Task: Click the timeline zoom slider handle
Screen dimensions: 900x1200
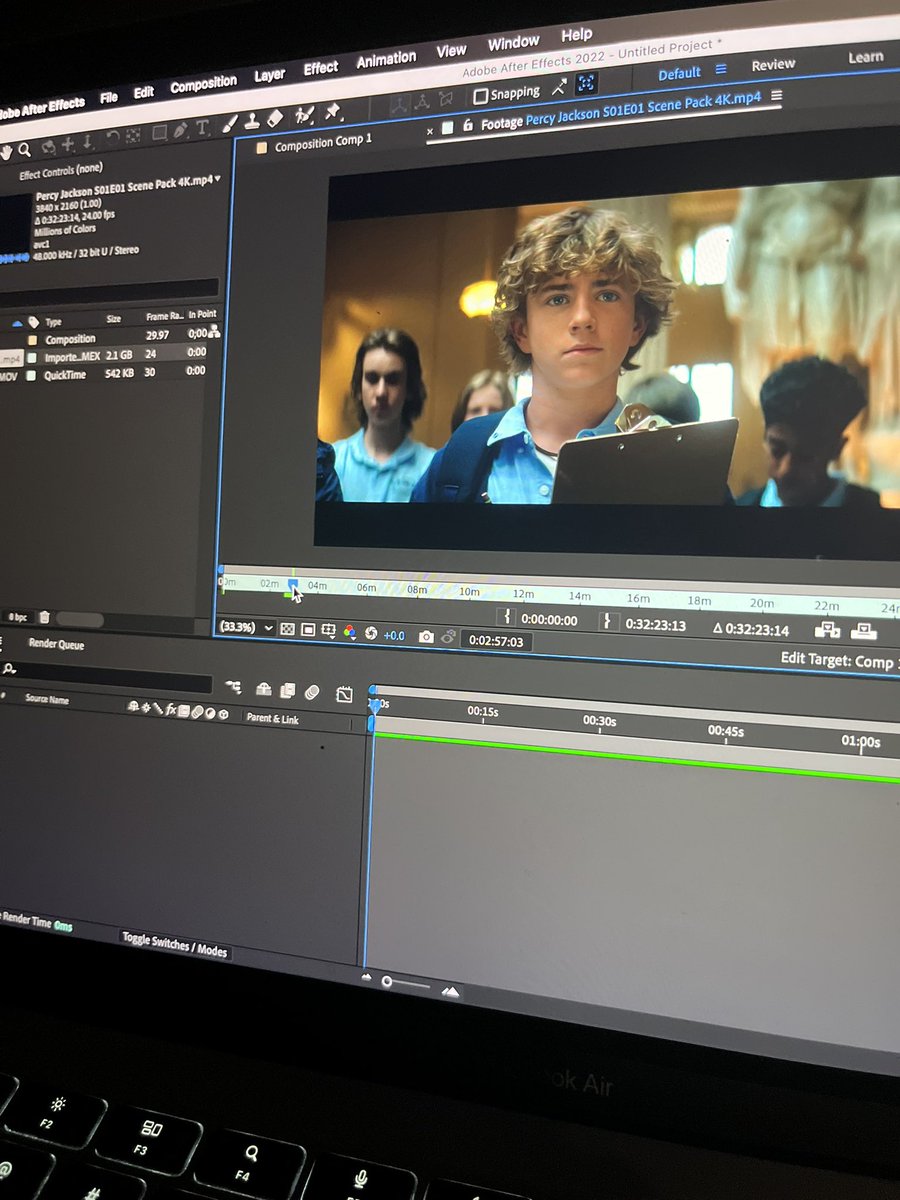Action: (387, 982)
